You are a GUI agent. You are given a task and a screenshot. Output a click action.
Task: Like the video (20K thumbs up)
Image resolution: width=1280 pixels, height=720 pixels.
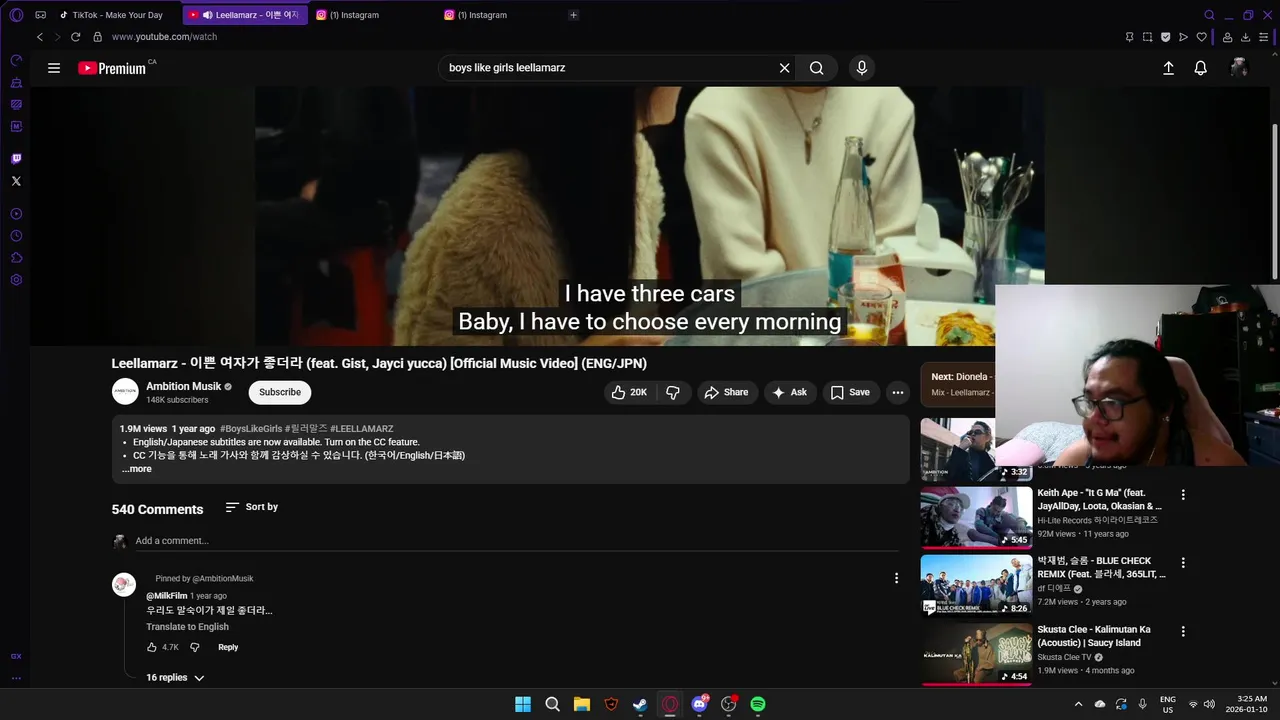[629, 392]
